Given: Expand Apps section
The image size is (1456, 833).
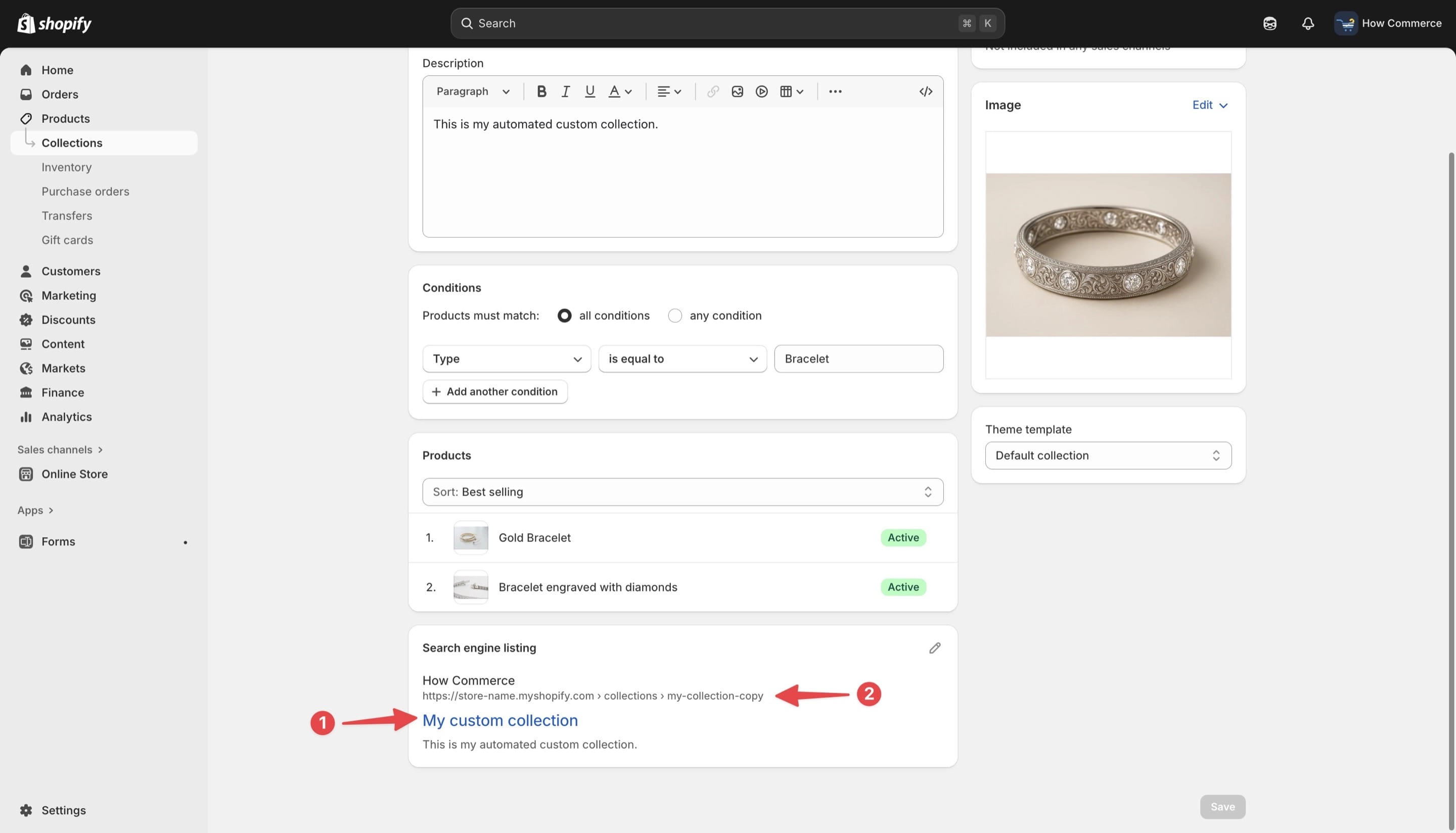Looking at the screenshot, I should [x=35, y=510].
